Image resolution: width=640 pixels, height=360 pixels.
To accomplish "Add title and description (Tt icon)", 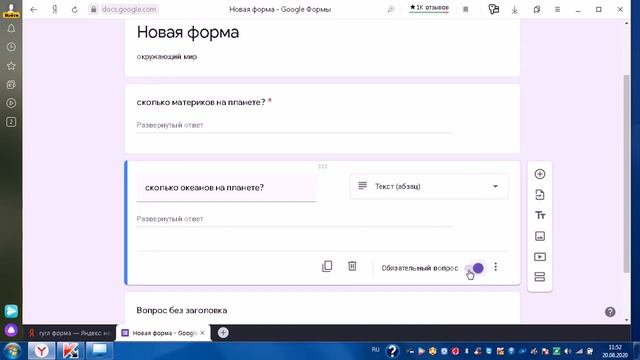I will pos(540,216).
